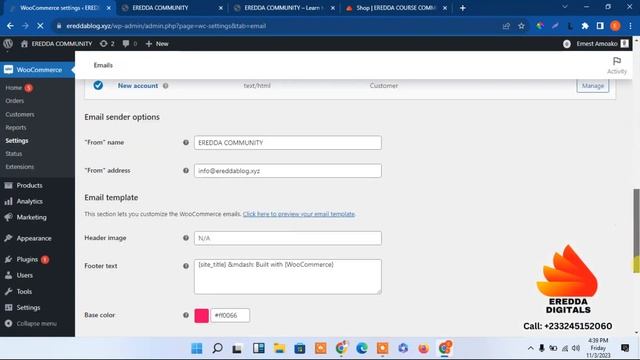This screenshot has width=640, height=360.
Task: Open WooCommerce Extensions submenu
Action: (20, 167)
